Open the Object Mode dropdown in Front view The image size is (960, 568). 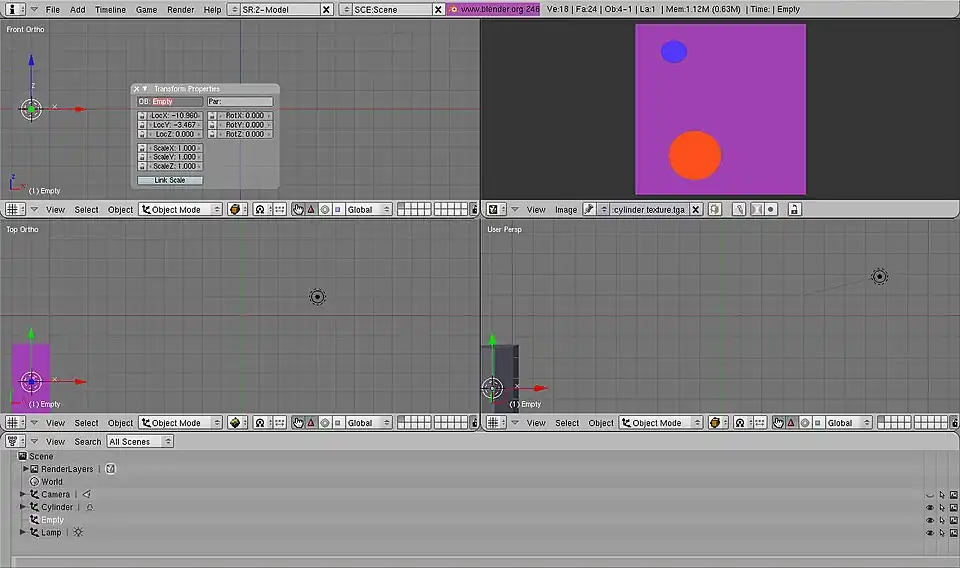coord(180,210)
